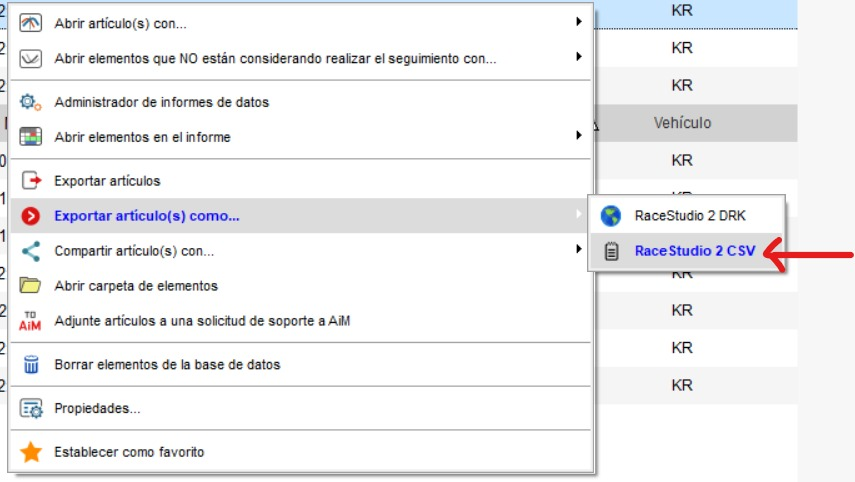Screen dimensions: 855x482
Task: Click the red arrow icon of 'Exportar artículo(s) como...'
Action: tap(31, 216)
